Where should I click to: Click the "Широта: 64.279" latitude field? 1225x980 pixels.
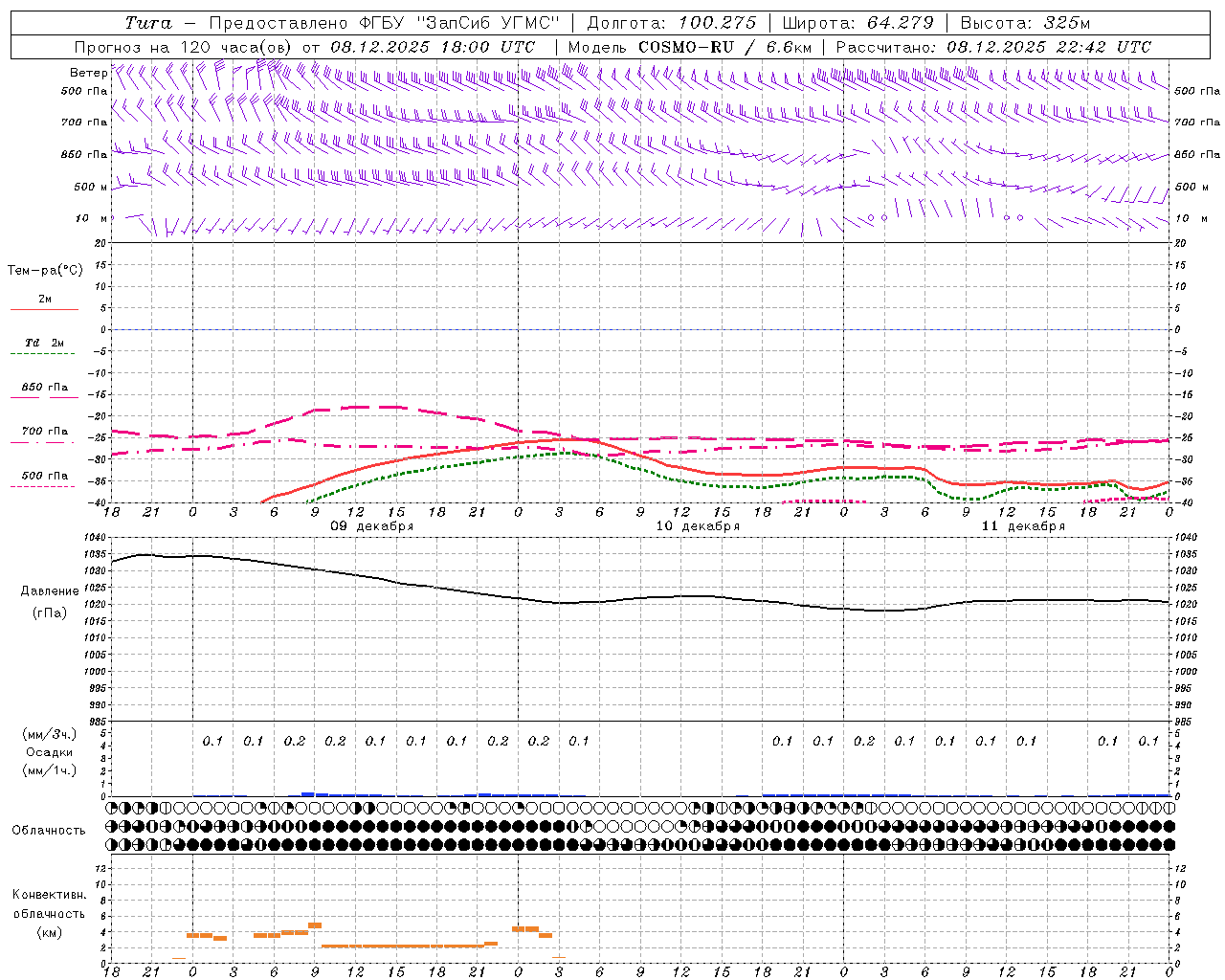pos(857,23)
